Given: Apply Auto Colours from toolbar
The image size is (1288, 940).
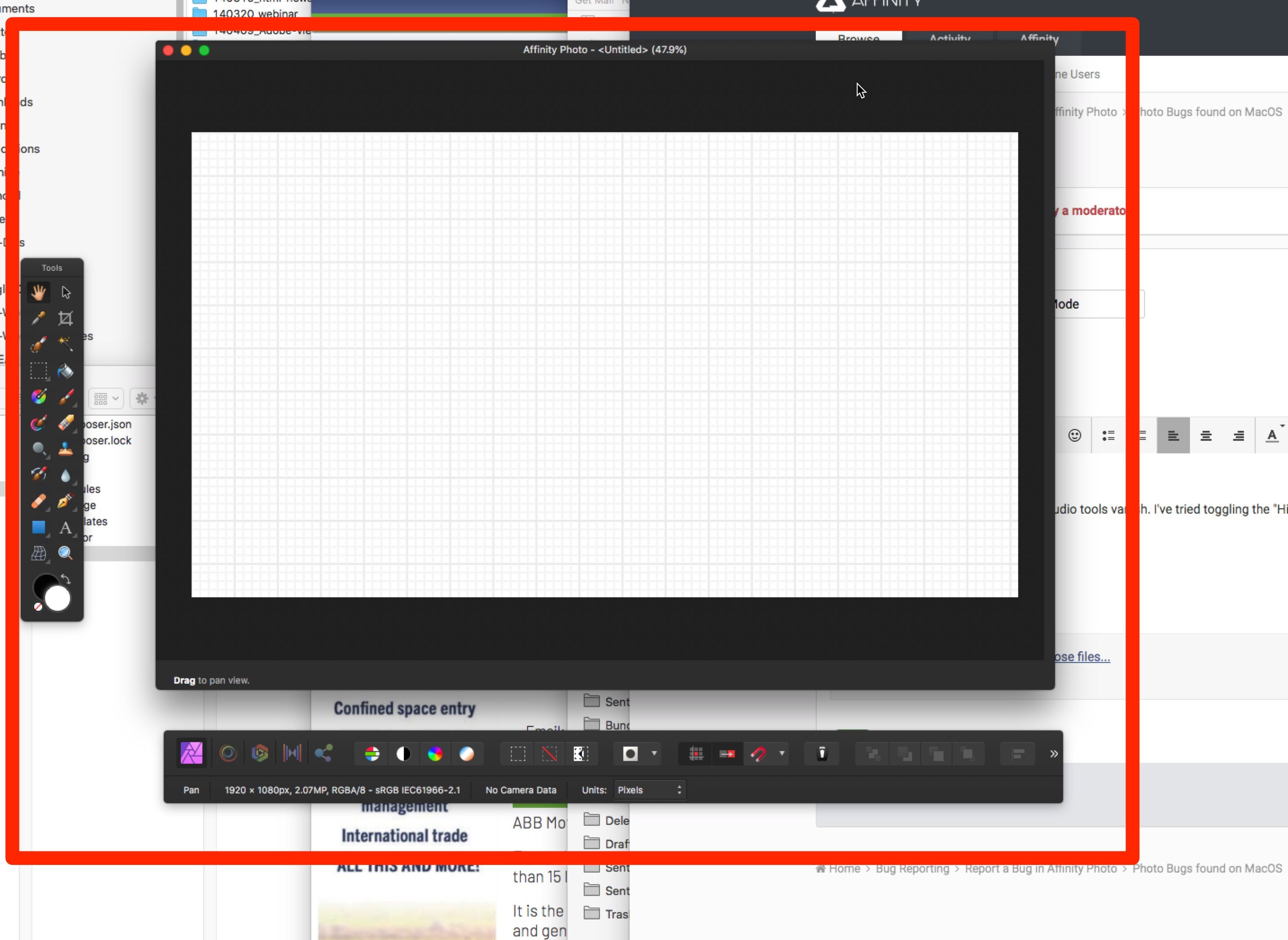Looking at the screenshot, I should pyautogui.click(x=435, y=754).
